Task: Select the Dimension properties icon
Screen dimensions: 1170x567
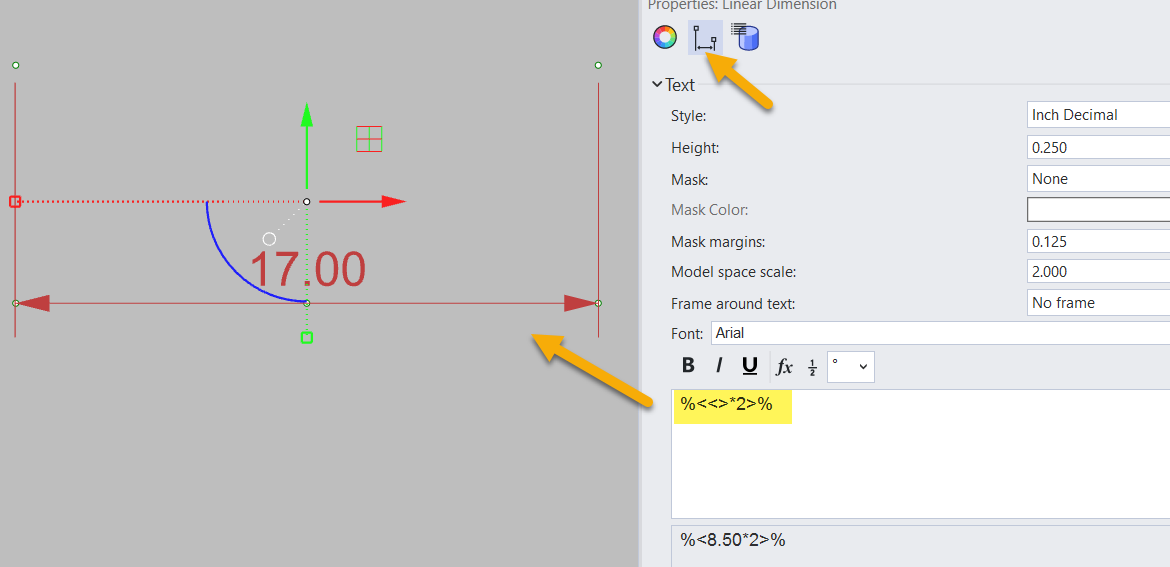Action: tap(705, 39)
